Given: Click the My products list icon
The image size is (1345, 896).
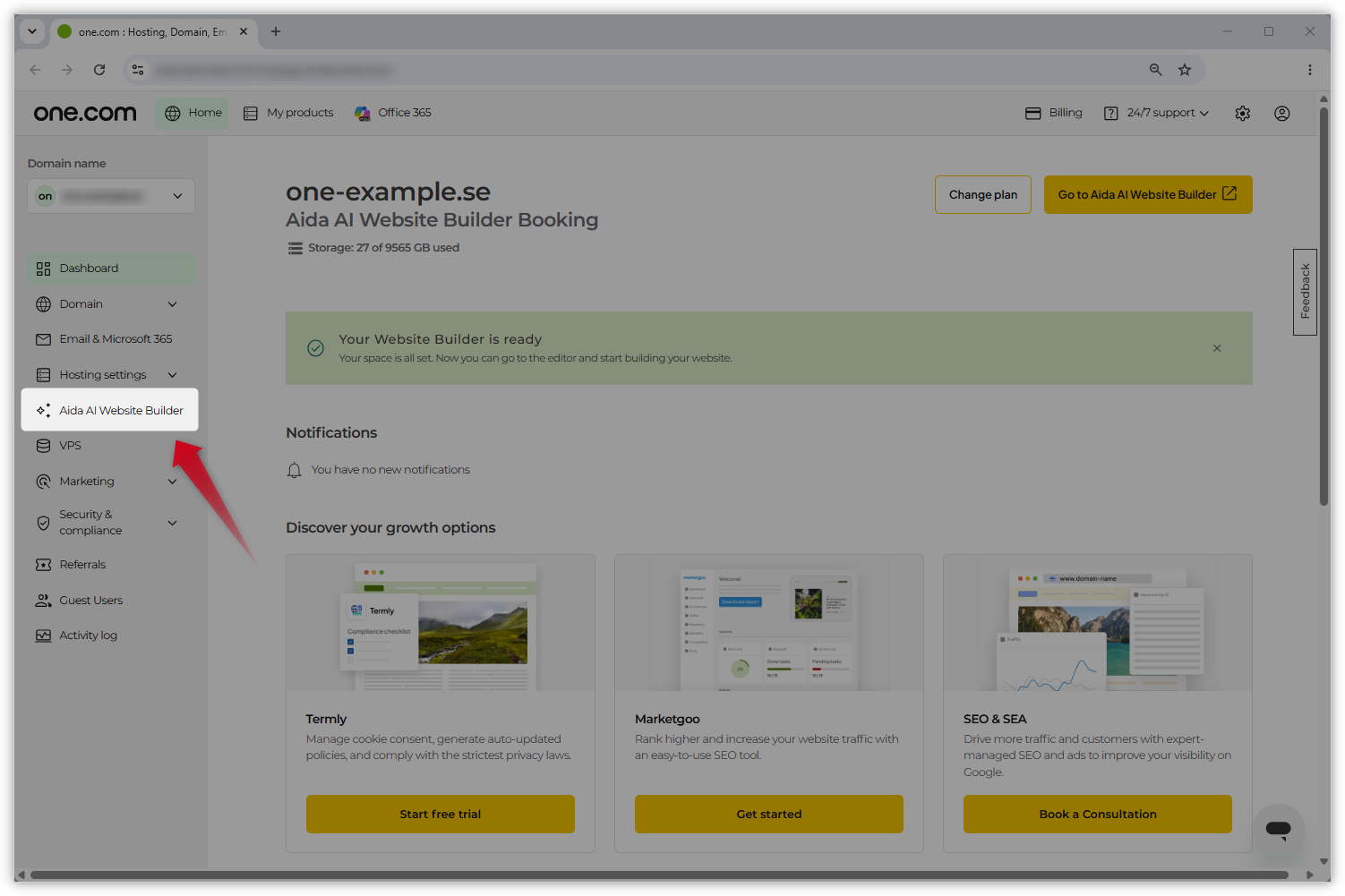Looking at the screenshot, I should tap(251, 113).
